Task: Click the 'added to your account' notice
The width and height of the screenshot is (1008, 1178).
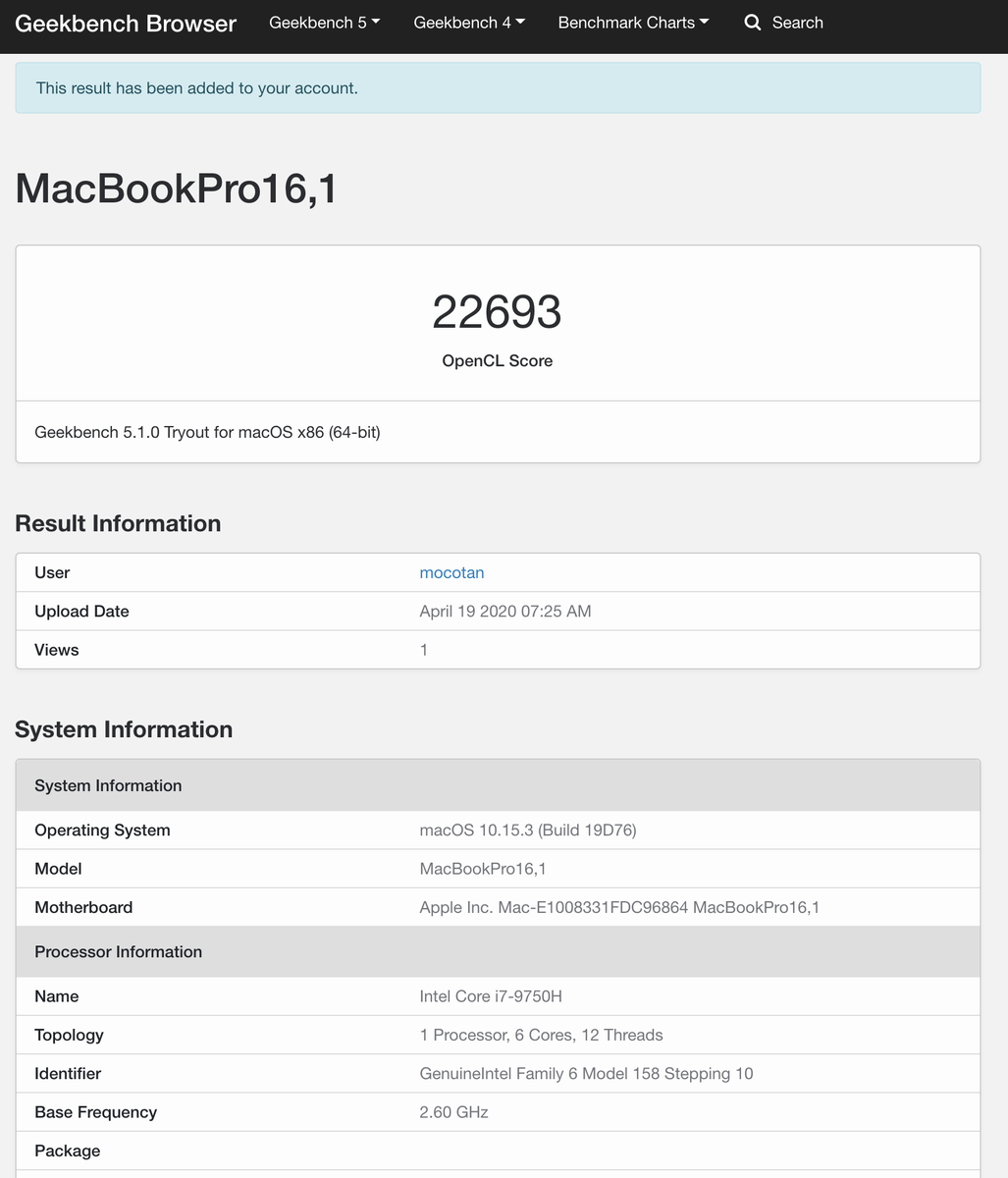Action: 498,88
